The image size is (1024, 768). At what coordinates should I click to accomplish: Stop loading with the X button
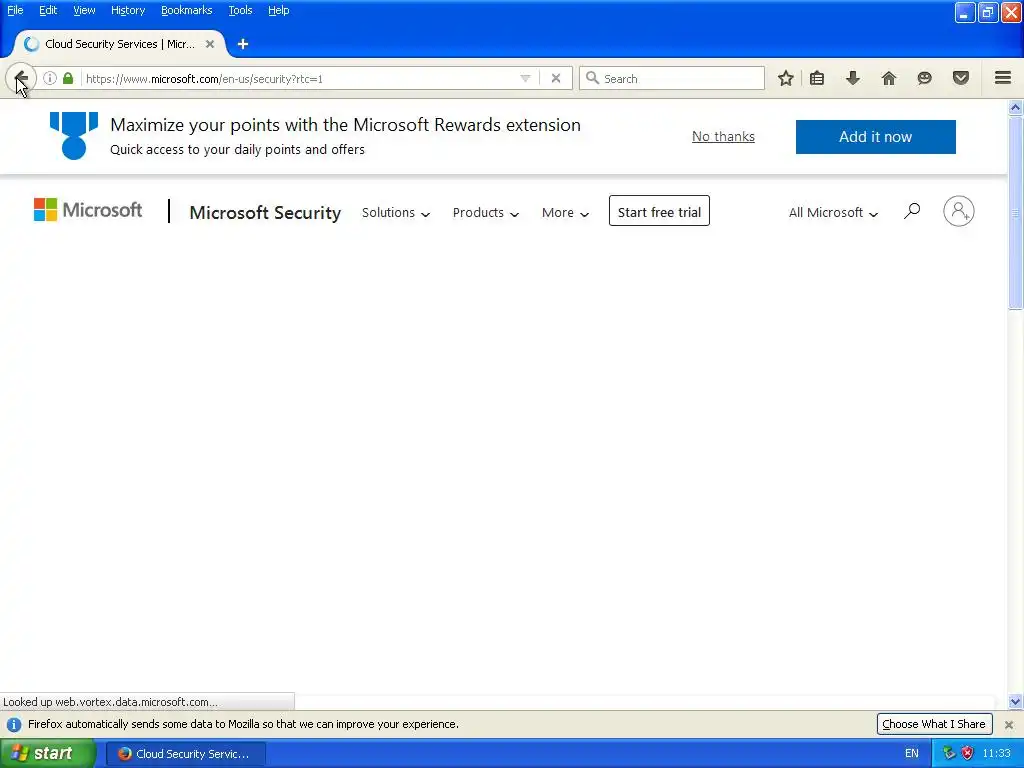point(556,78)
